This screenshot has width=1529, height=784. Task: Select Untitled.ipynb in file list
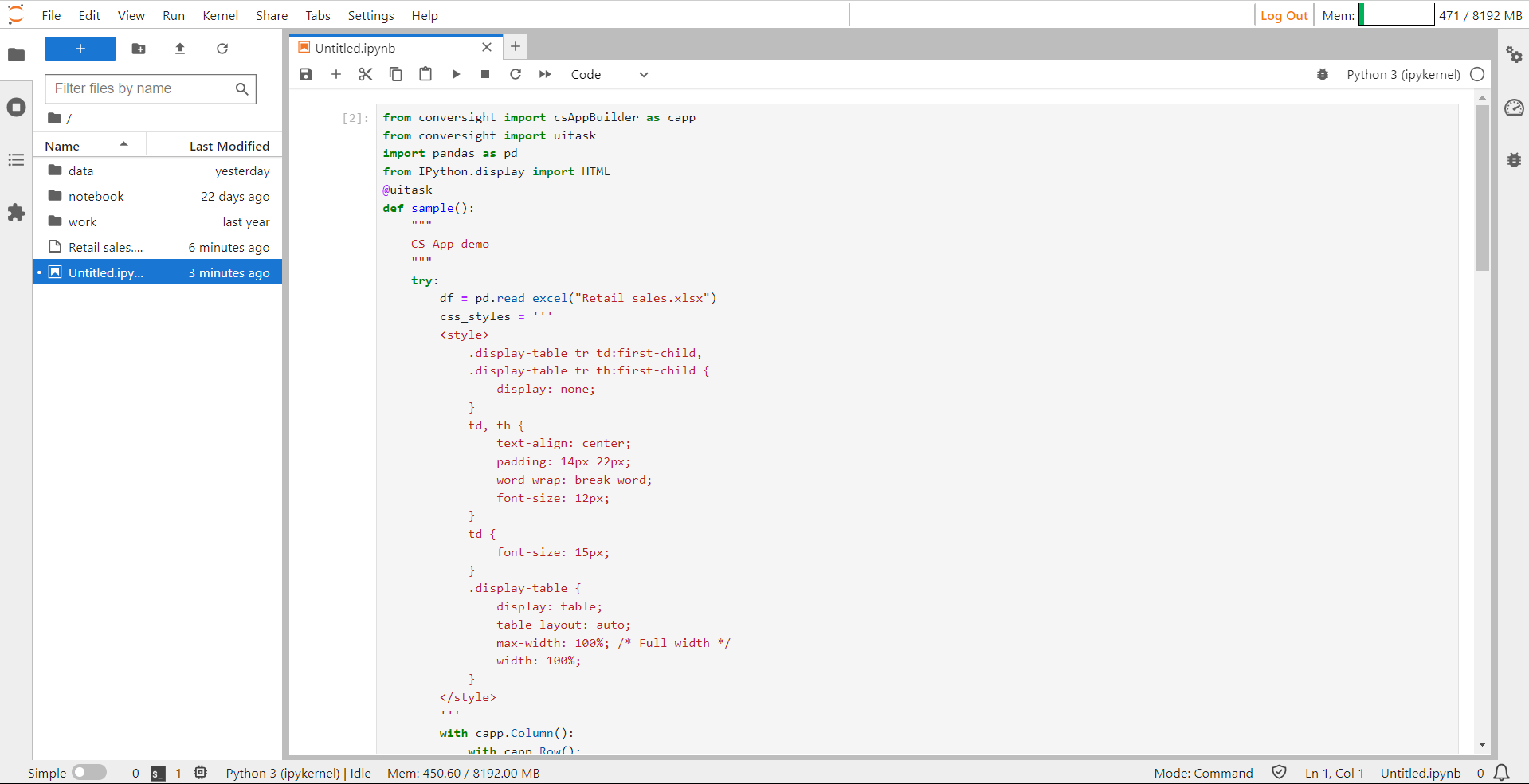pos(158,272)
